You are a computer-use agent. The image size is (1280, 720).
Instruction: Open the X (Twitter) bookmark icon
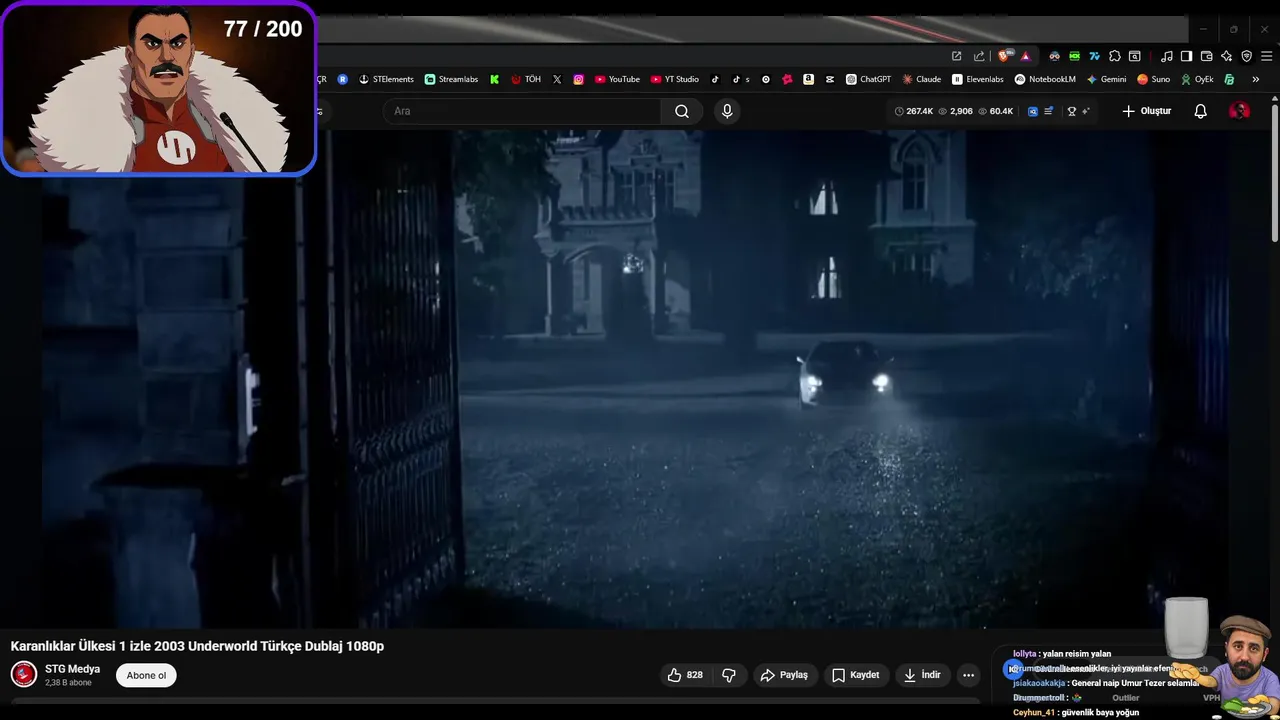(557, 79)
